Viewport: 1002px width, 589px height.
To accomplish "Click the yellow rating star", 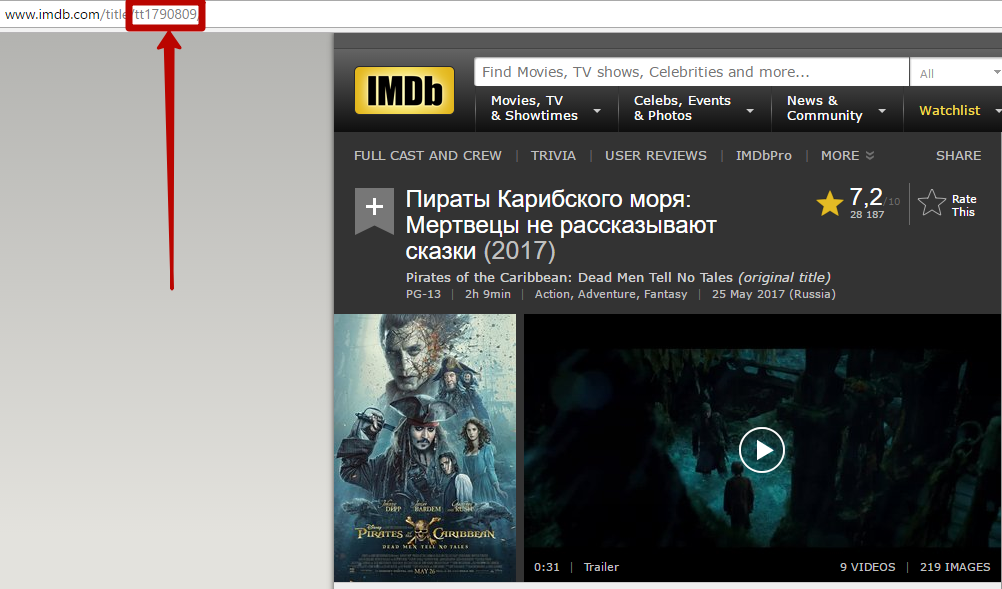I will click(x=829, y=204).
